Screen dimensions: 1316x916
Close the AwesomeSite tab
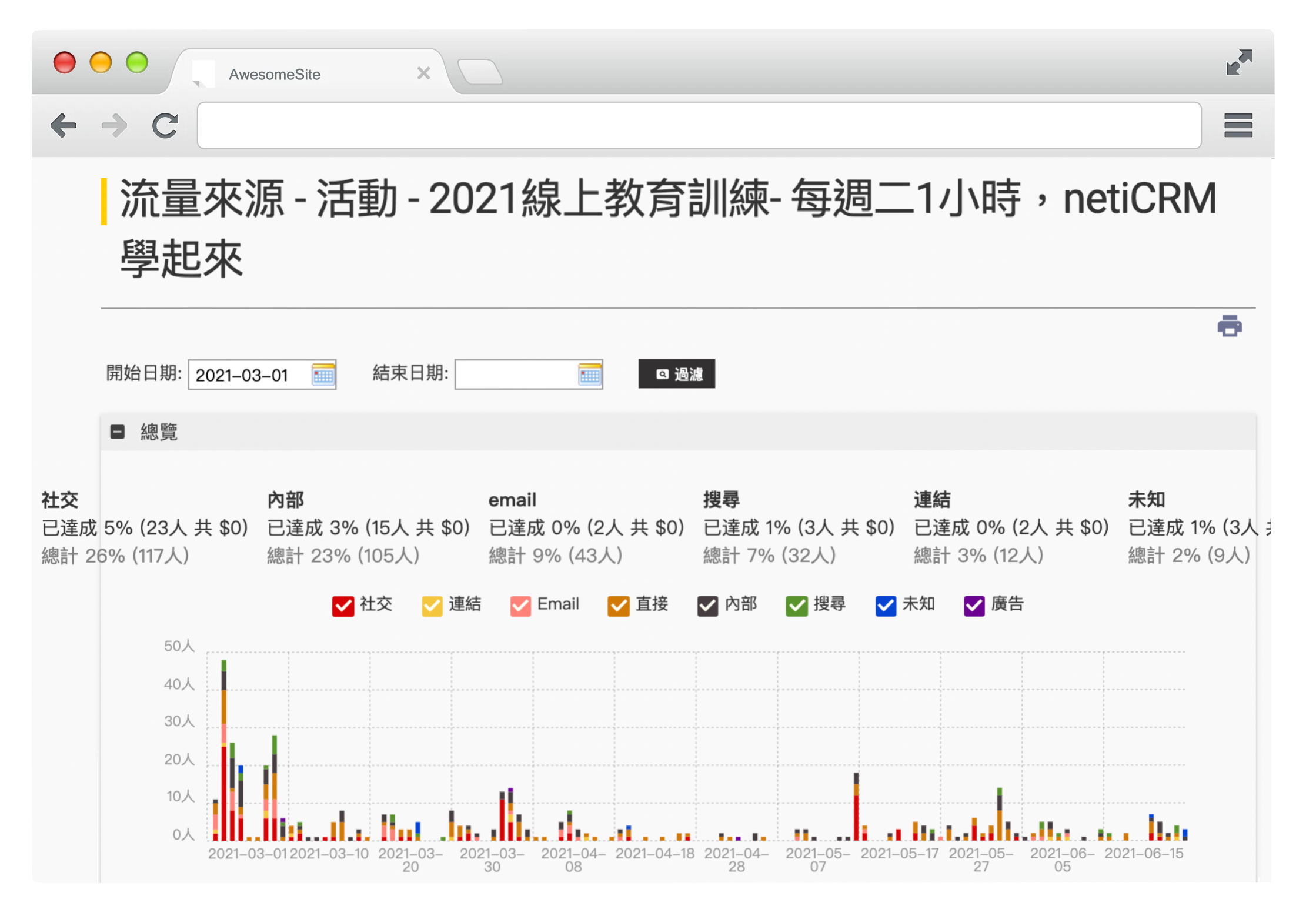click(423, 73)
